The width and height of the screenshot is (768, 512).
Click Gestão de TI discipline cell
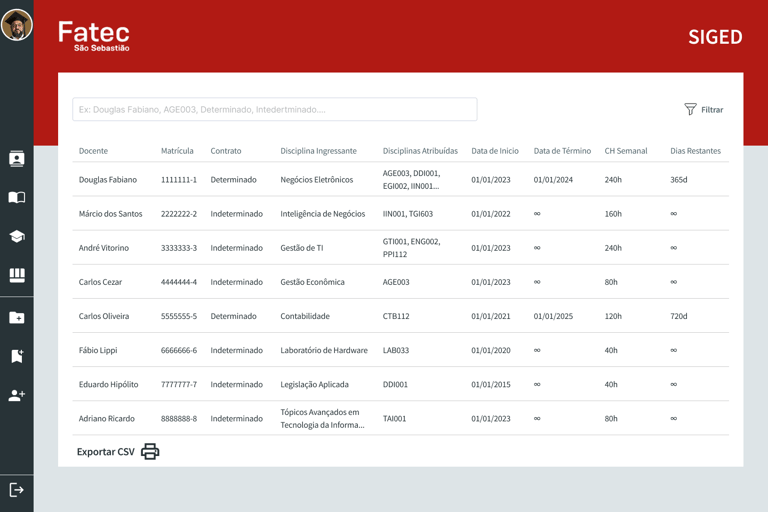tap(302, 248)
